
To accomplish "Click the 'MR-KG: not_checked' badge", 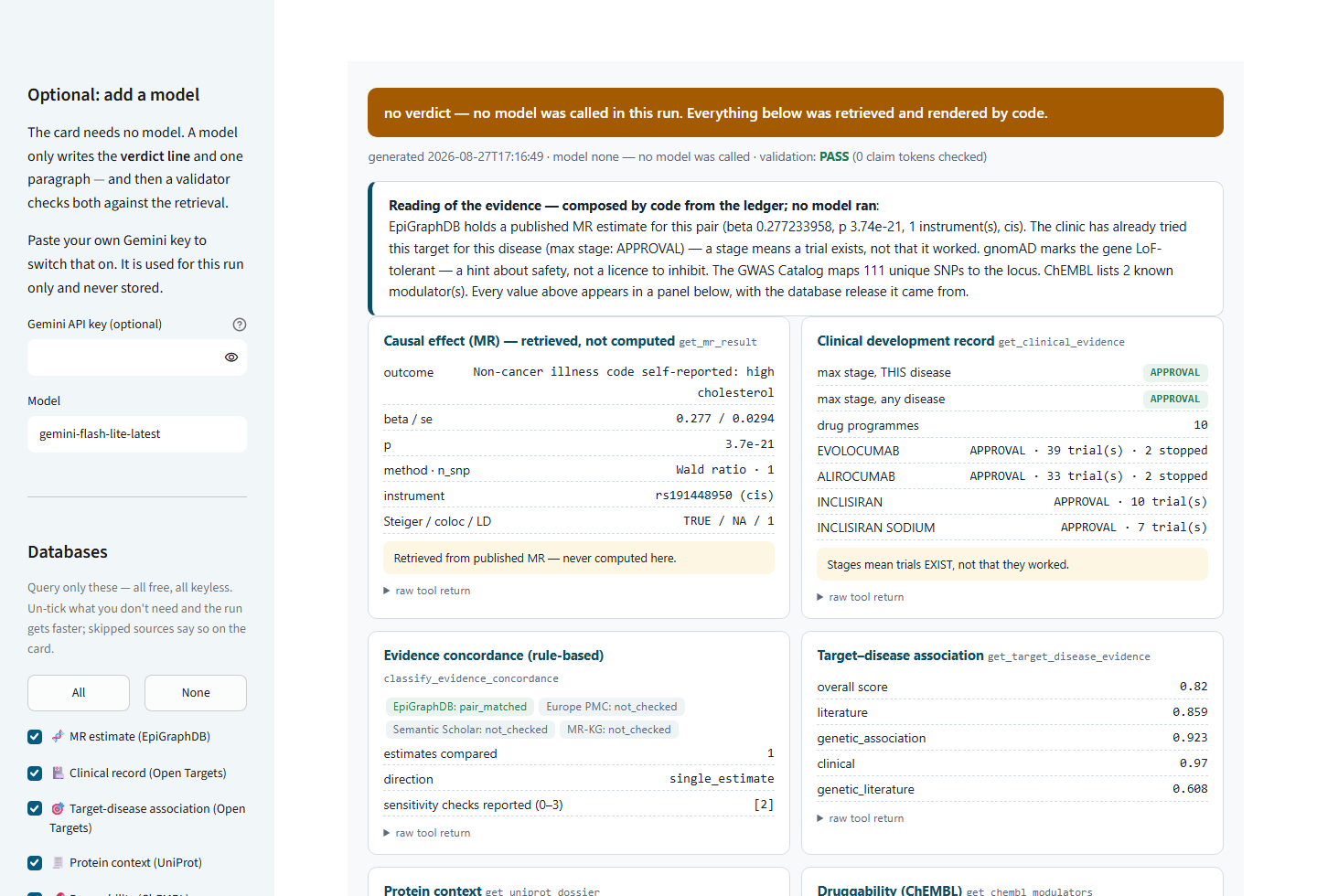I will click(619, 730).
